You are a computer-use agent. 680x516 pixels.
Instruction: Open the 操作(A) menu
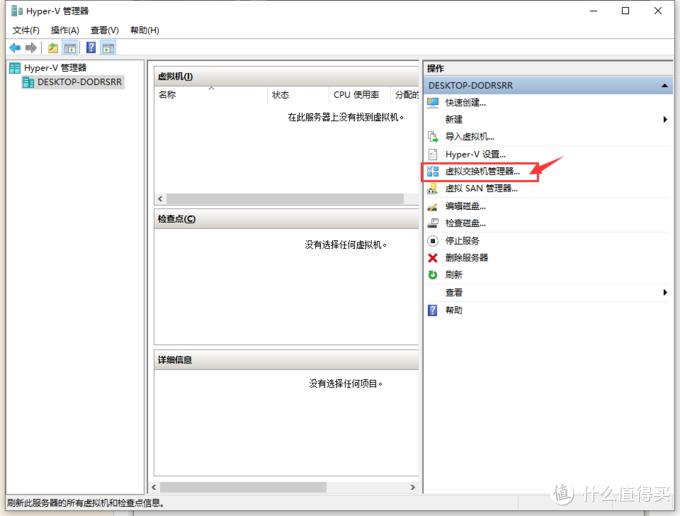click(65, 30)
